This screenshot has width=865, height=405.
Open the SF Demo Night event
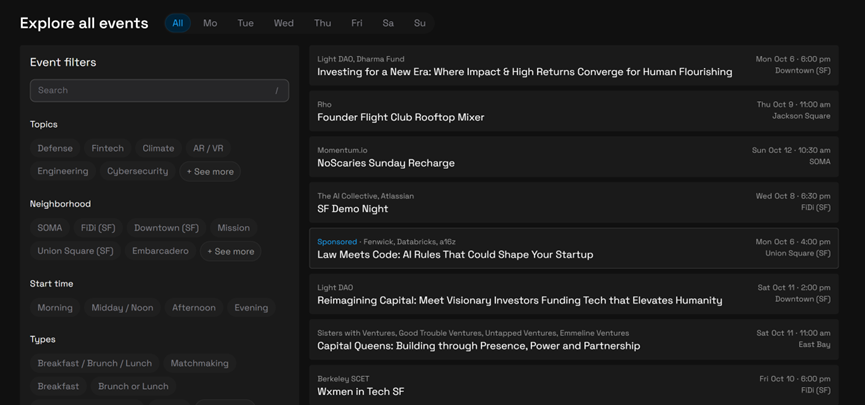pyautogui.click(x=574, y=202)
